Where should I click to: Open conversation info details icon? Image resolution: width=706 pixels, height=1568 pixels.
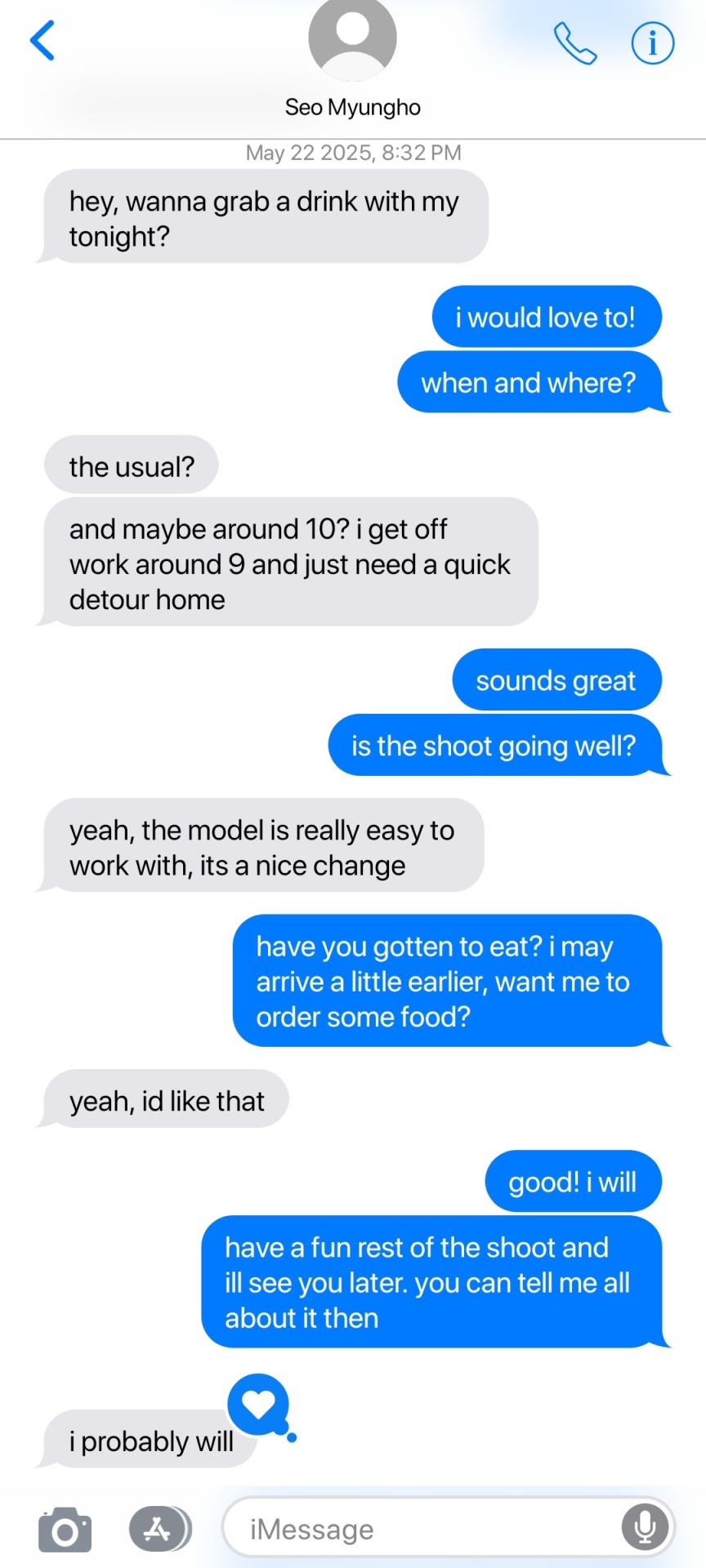pyautogui.click(x=653, y=42)
